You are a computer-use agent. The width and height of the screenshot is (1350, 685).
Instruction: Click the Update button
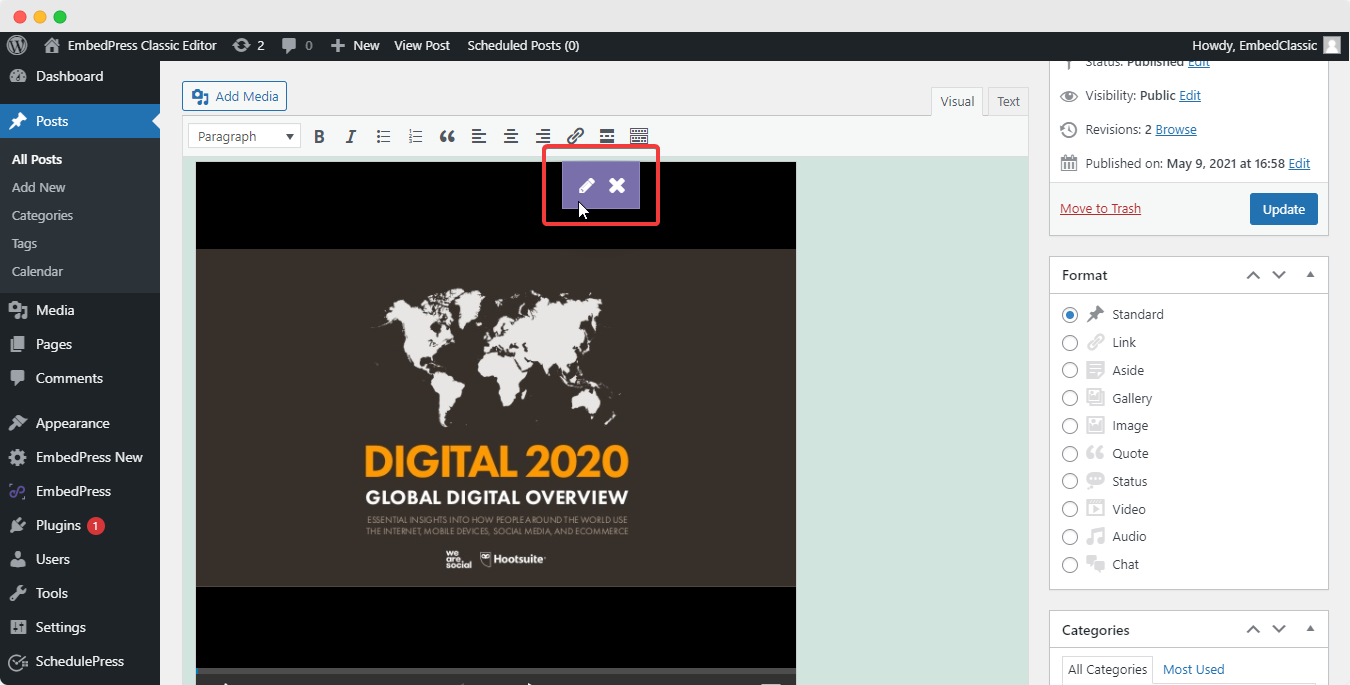(x=1284, y=209)
